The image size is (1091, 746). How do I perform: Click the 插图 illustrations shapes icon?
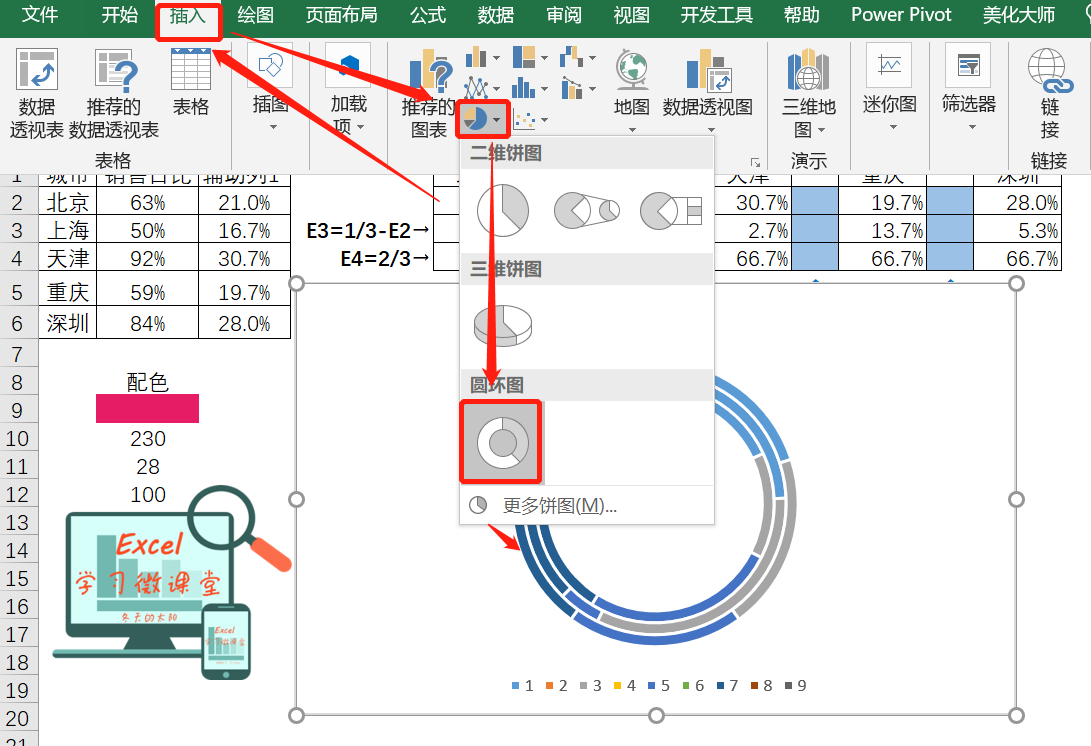pyautogui.click(x=270, y=66)
